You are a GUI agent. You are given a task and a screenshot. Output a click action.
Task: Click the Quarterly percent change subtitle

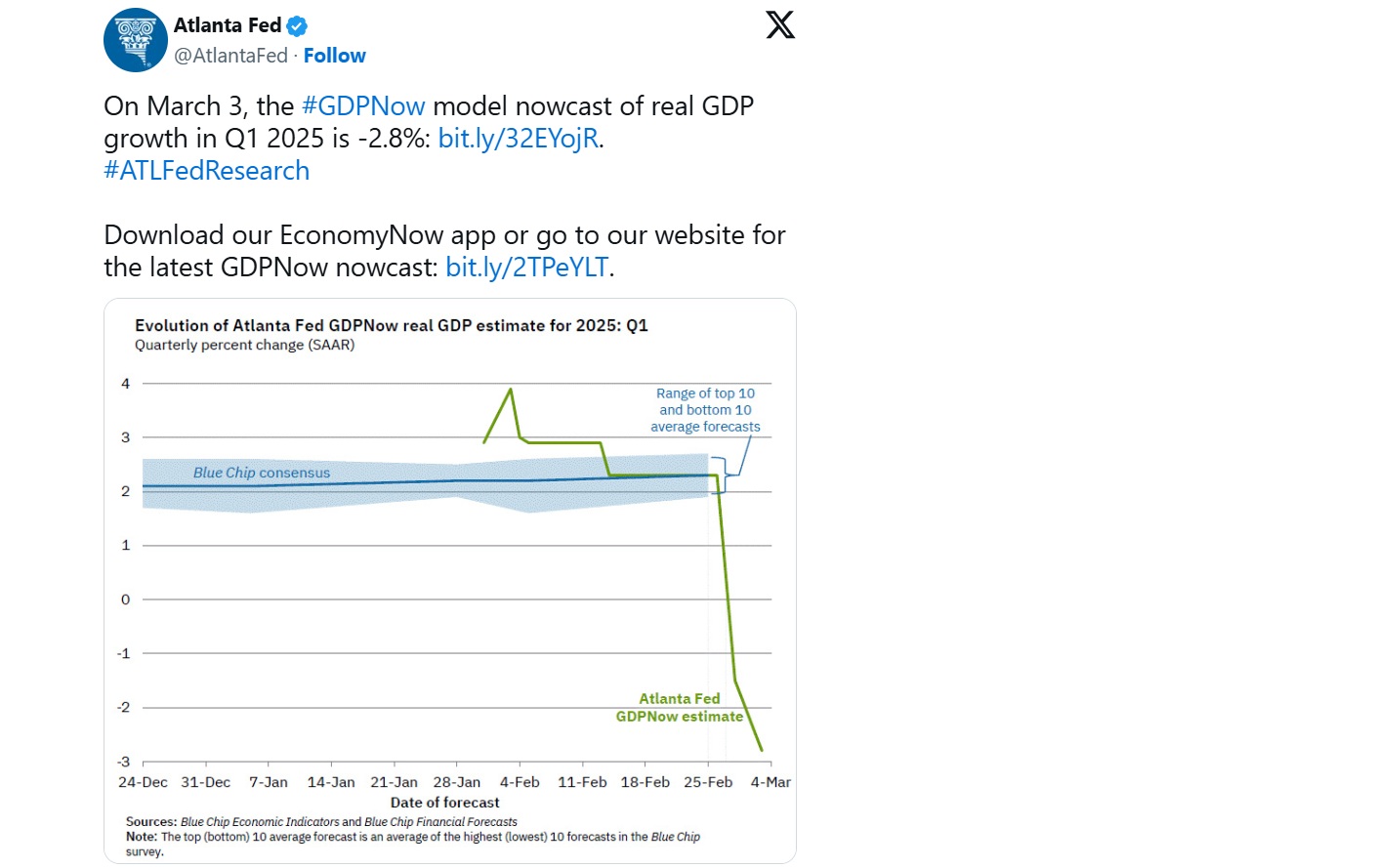(x=244, y=345)
